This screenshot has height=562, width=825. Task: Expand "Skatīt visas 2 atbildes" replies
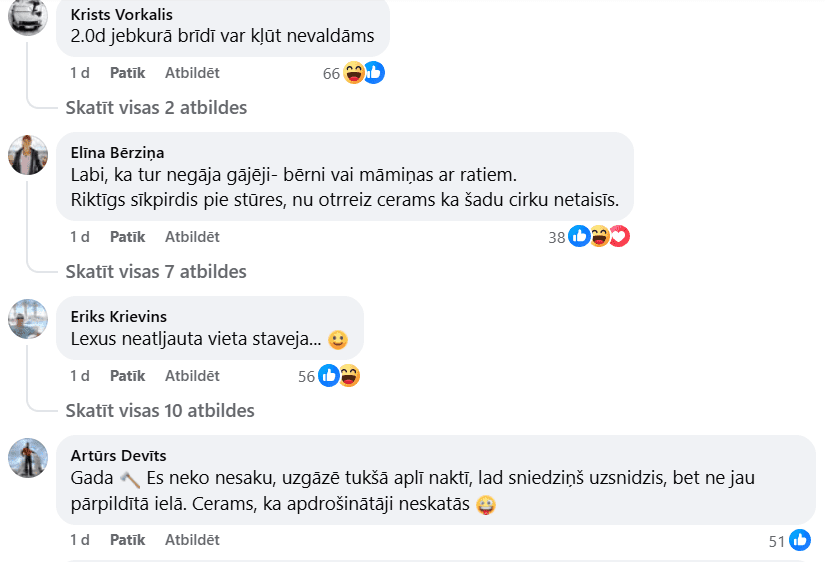156,107
